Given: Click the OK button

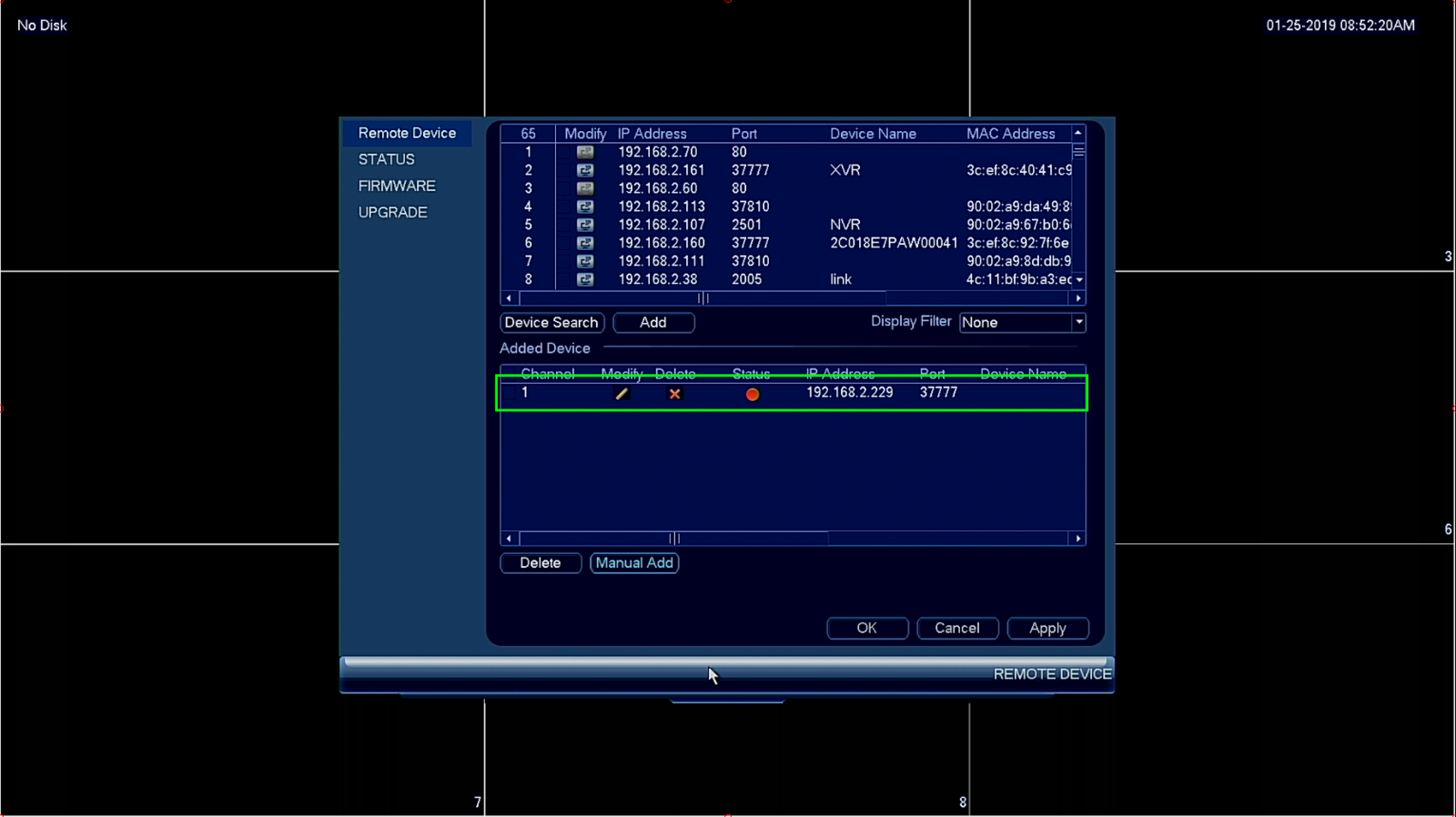Looking at the screenshot, I should point(867,629).
